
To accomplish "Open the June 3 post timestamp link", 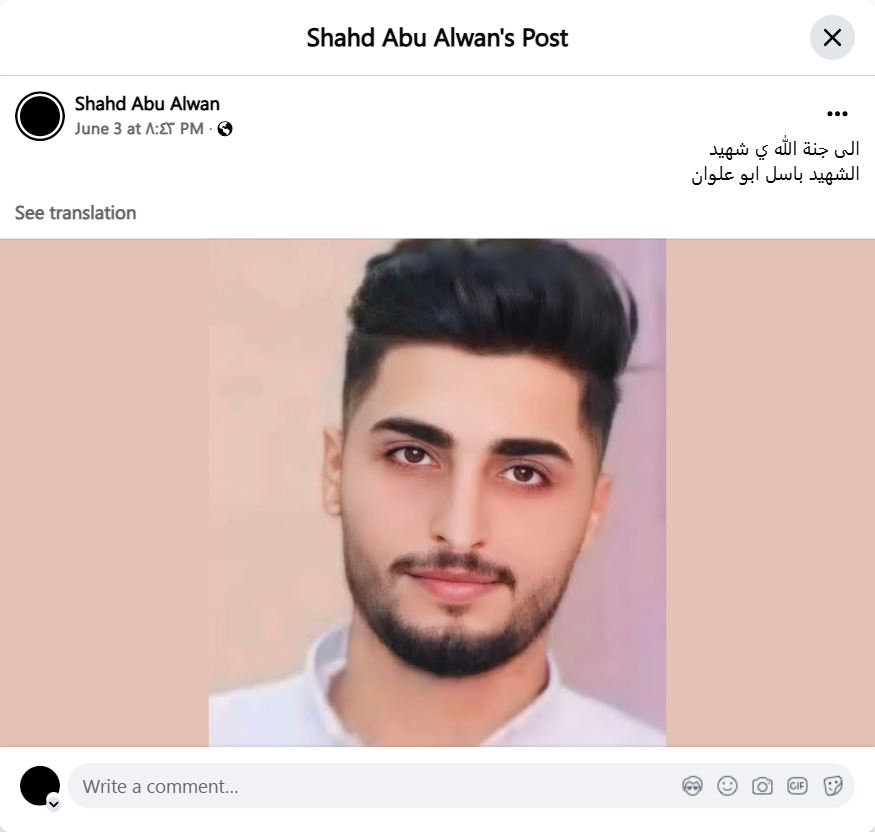I will [139, 129].
